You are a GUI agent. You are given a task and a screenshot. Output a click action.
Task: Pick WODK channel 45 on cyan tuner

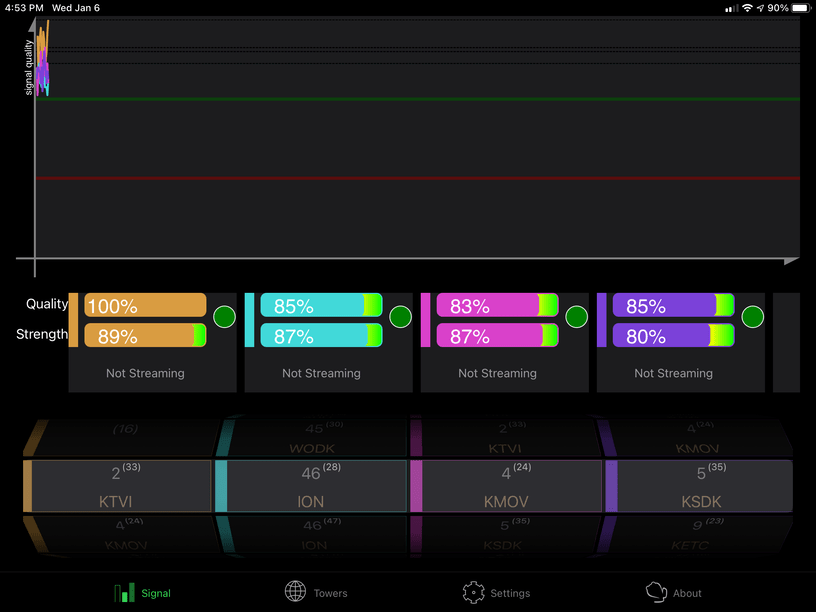[x=312, y=437]
